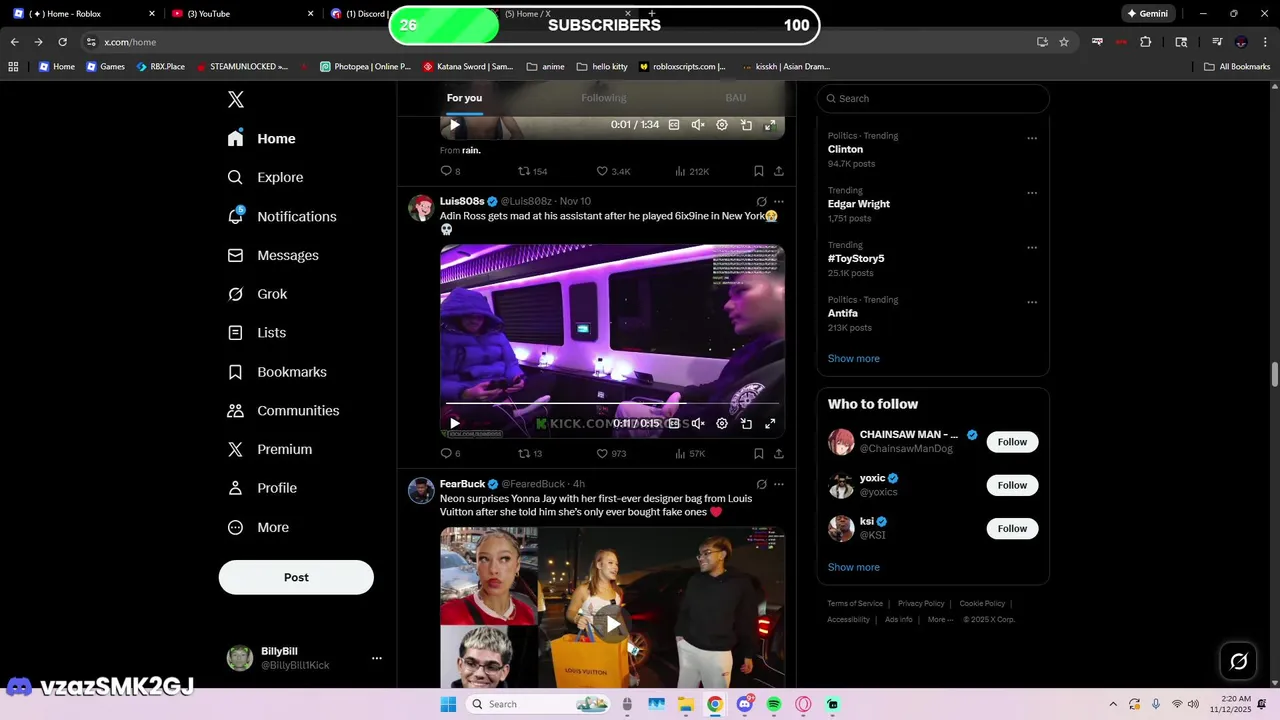Viewport: 1280px width, 720px height.
Task: Open more menu on the Luis808s post
Action: pyautogui.click(x=779, y=202)
